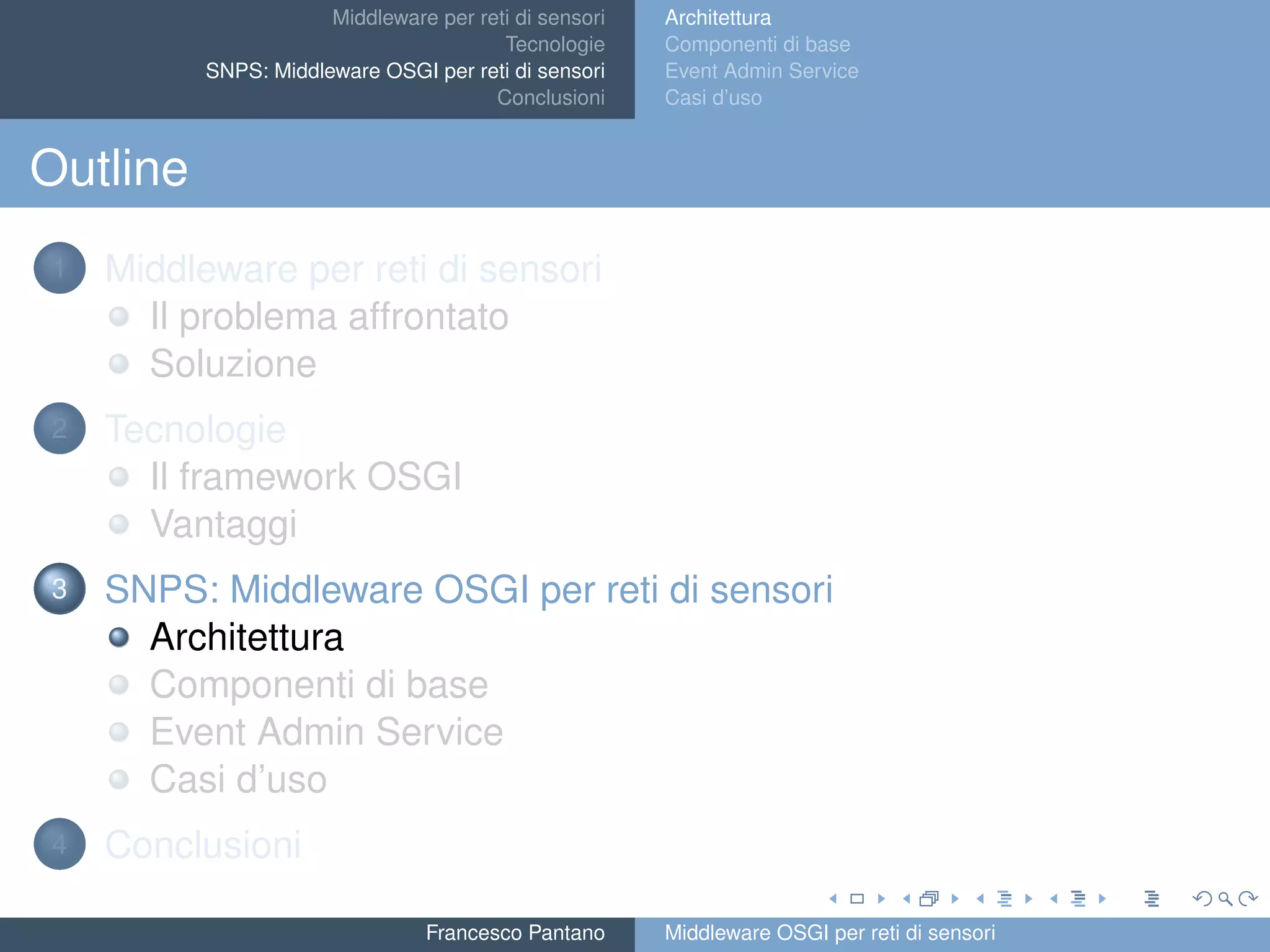The width and height of the screenshot is (1270, 952).
Task: Click the magnifier search icon
Action: pos(1225,899)
